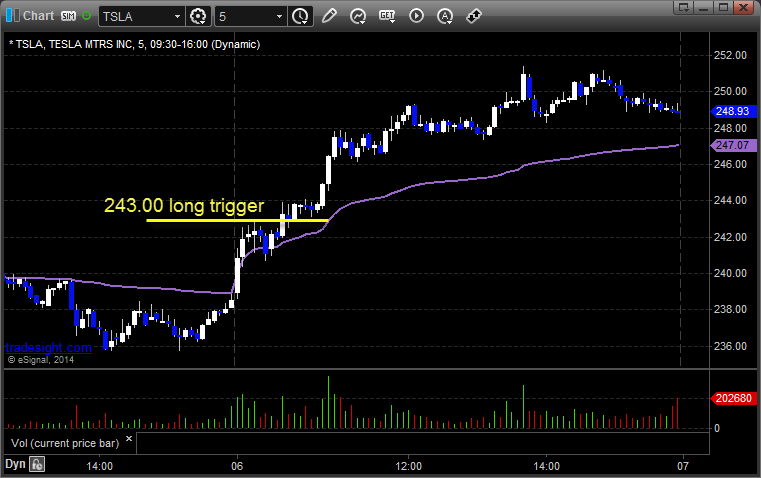Click the 240.00 price axis label
The width and height of the screenshot is (761, 478).
pyautogui.click(x=730, y=273)
